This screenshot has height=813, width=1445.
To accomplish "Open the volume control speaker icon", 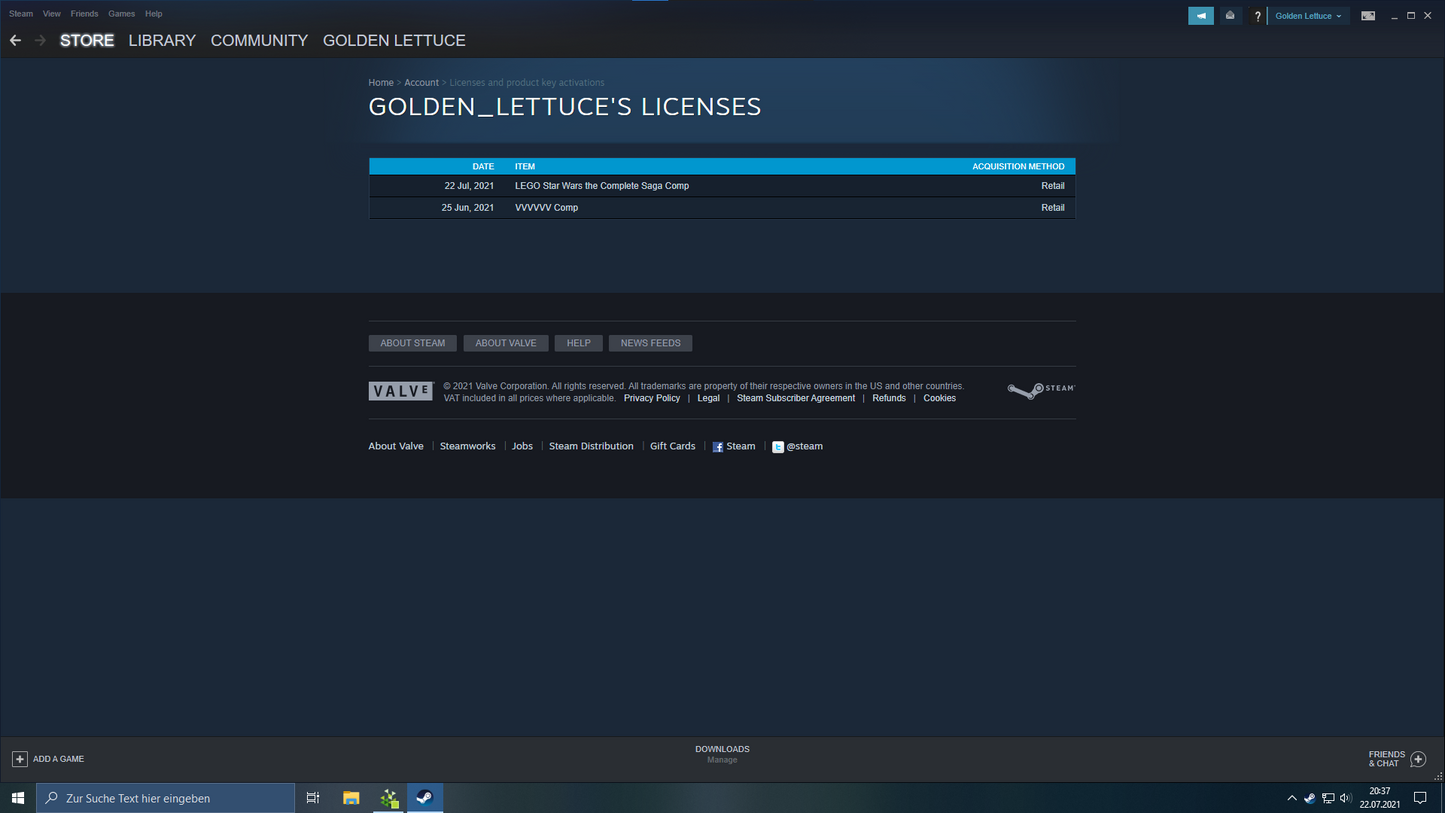I will click(1346, 798).
